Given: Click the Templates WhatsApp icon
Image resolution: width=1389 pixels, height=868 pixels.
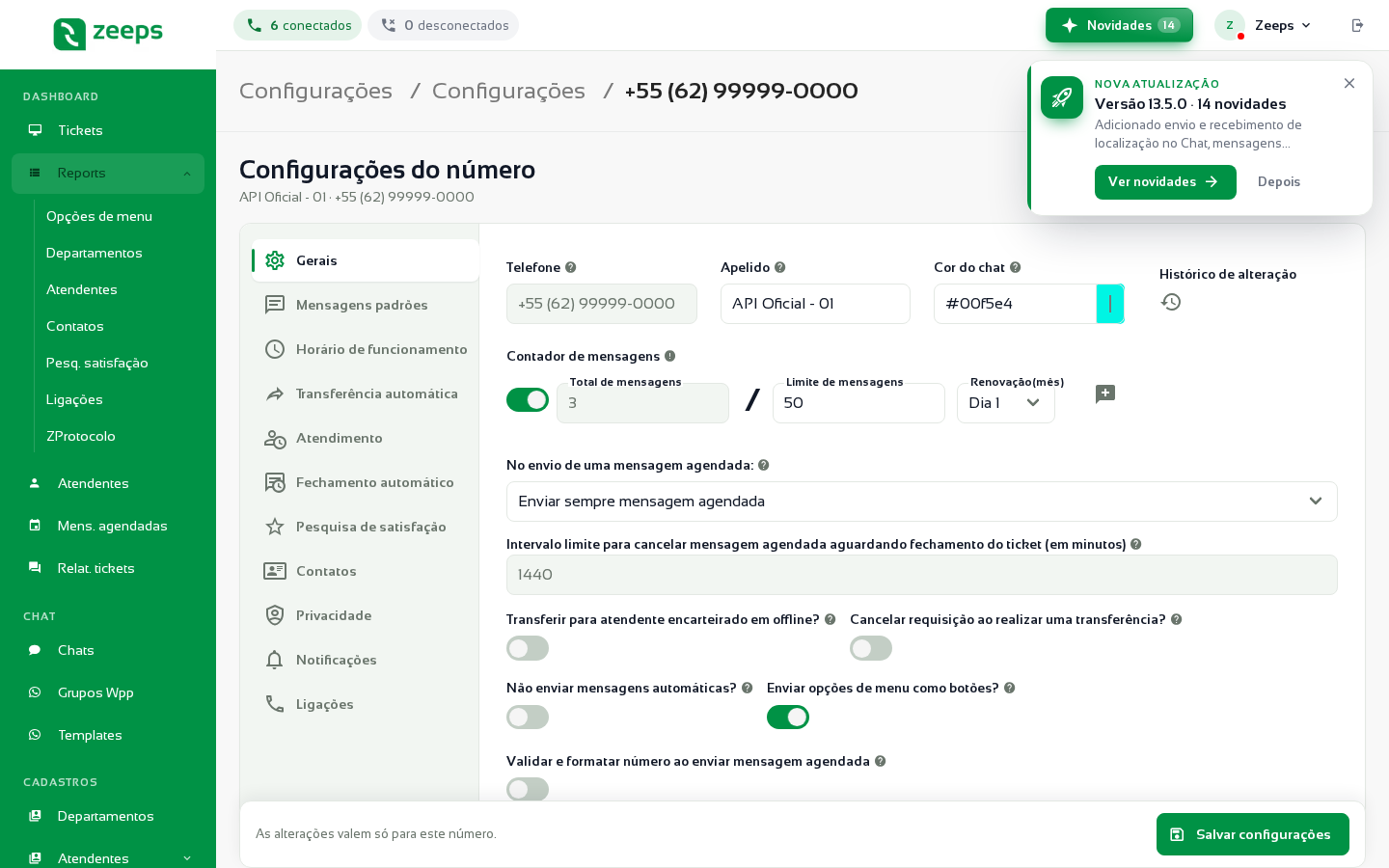Looking at the screenshot, I should (35, 735).
